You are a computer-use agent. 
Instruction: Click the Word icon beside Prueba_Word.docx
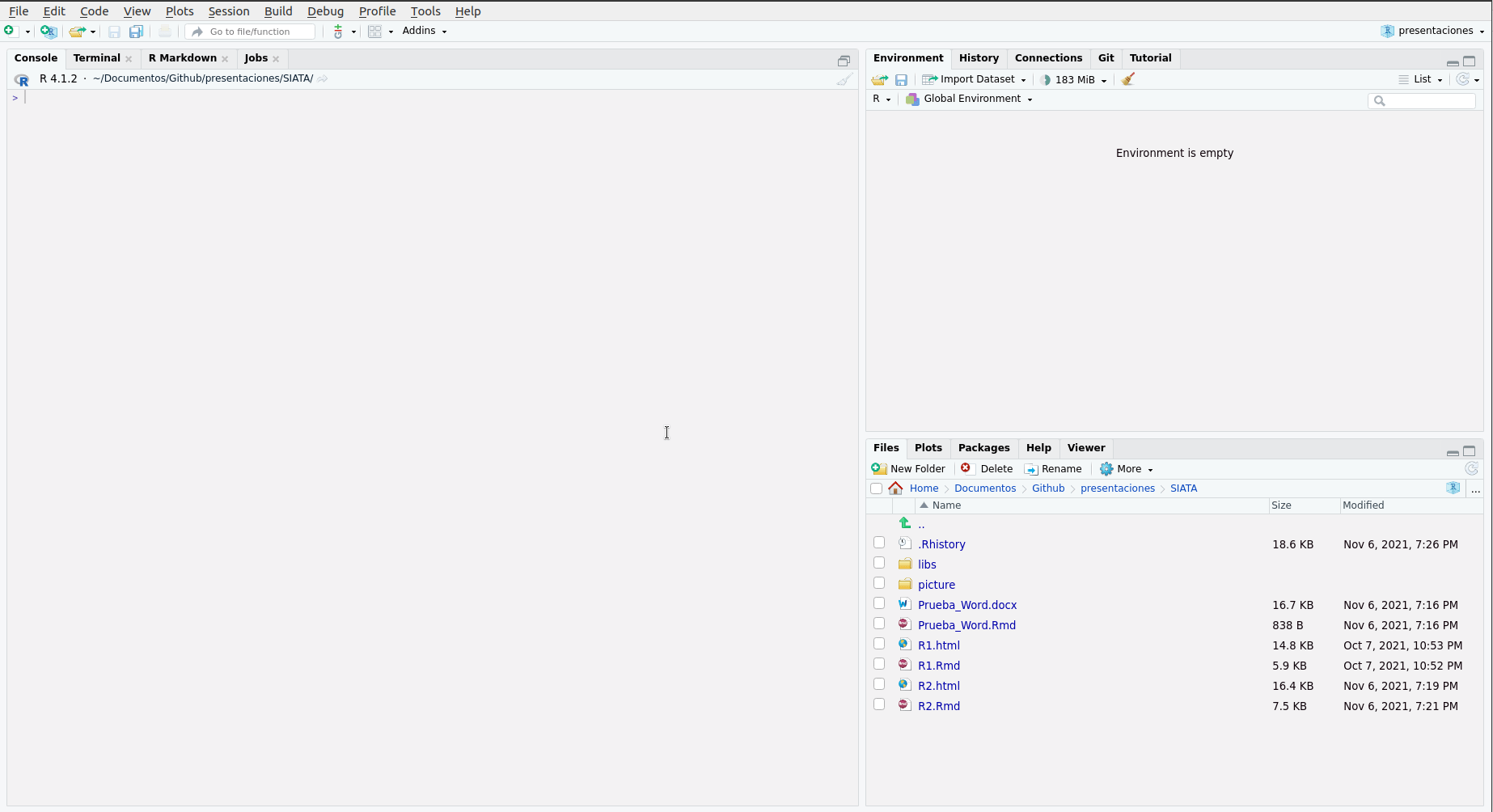(904, 604)
